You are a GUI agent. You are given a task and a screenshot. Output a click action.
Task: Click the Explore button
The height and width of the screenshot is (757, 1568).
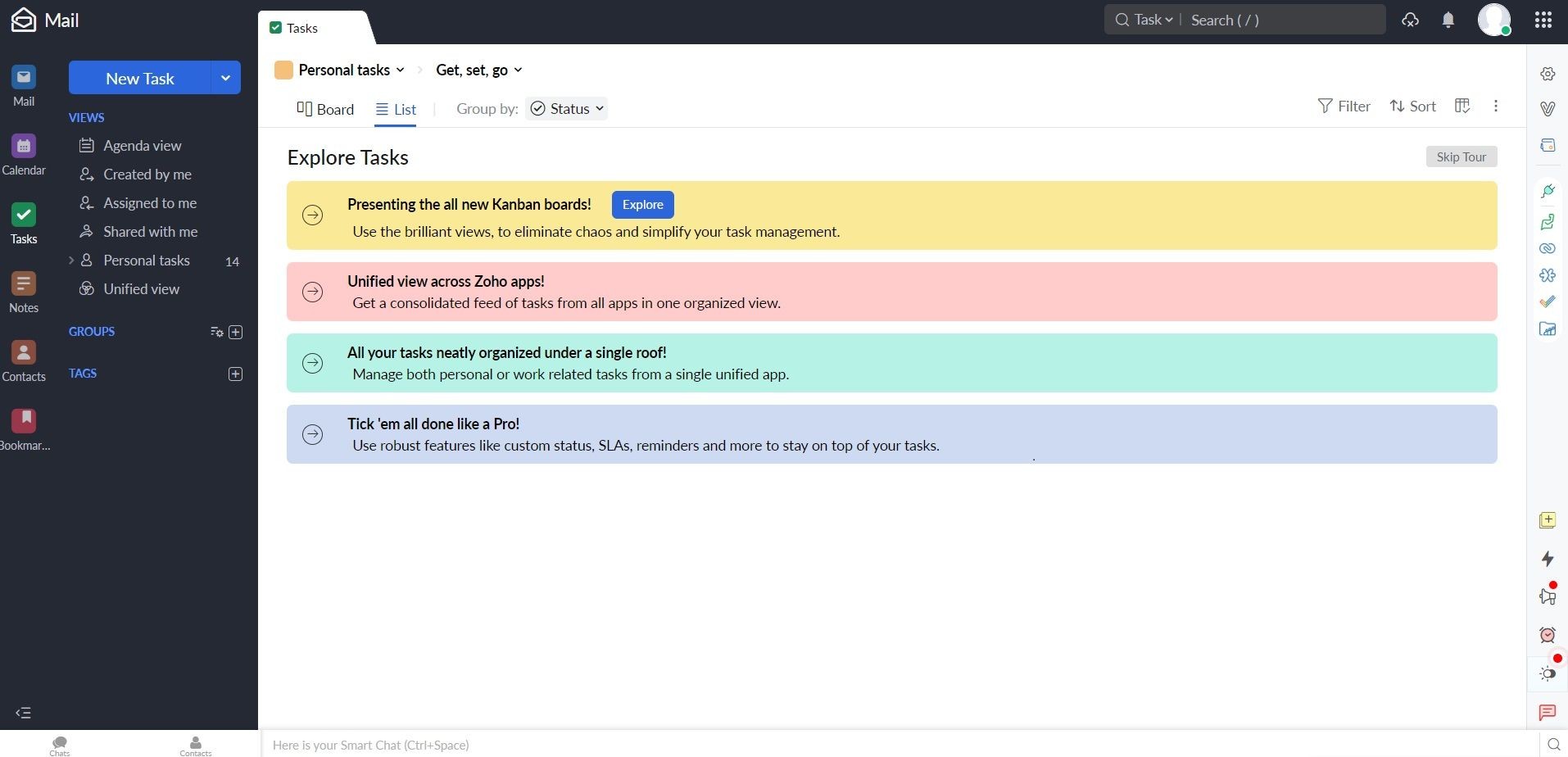pos(643,205)
